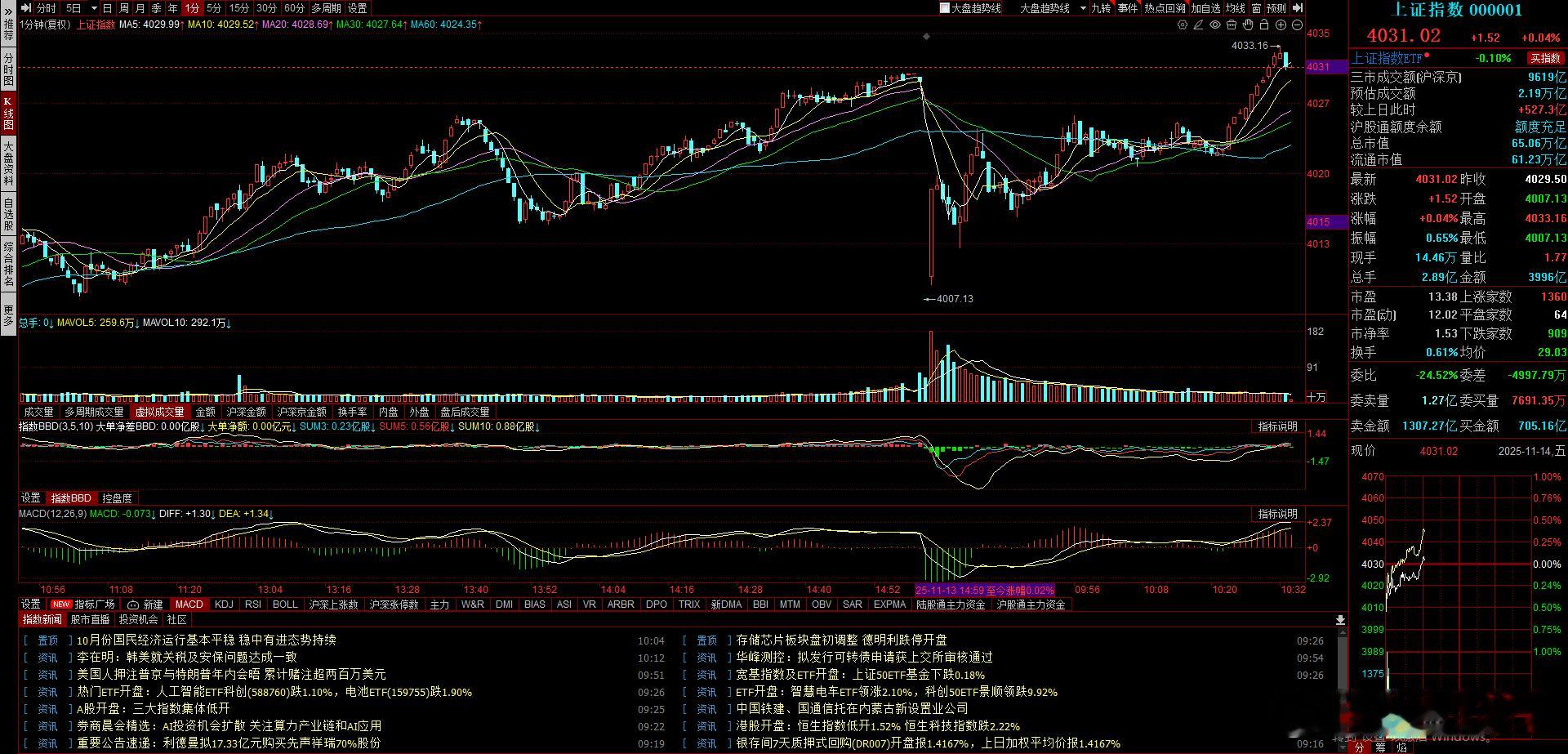Select the 30分 period
This screenshot has height=754, width=1568.
point(267,8)
